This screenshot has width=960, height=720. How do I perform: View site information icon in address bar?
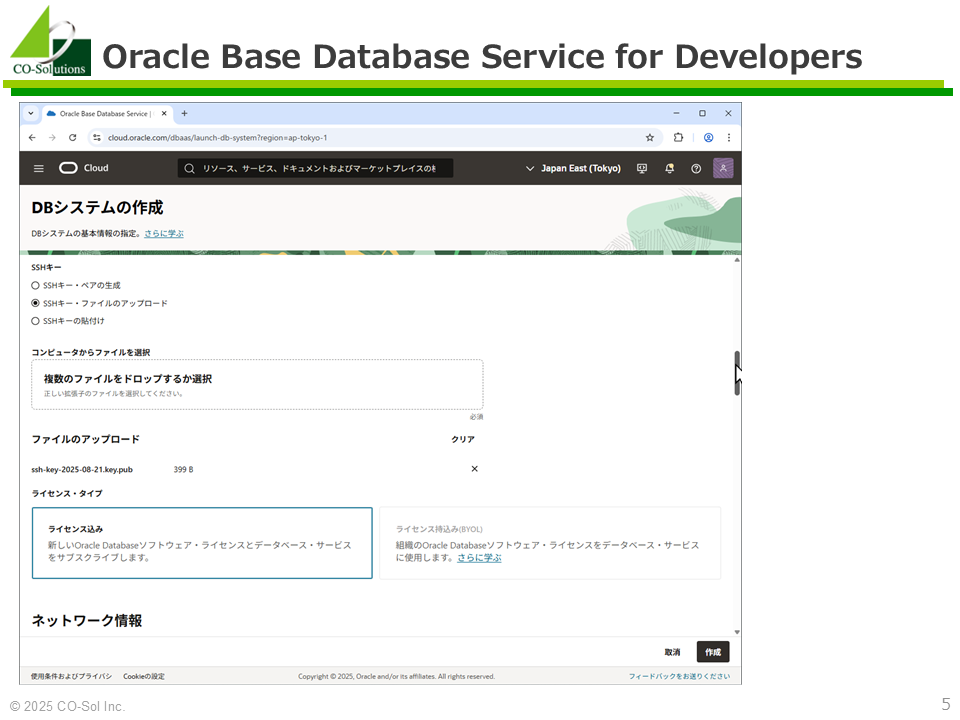(x=97, y=138)
